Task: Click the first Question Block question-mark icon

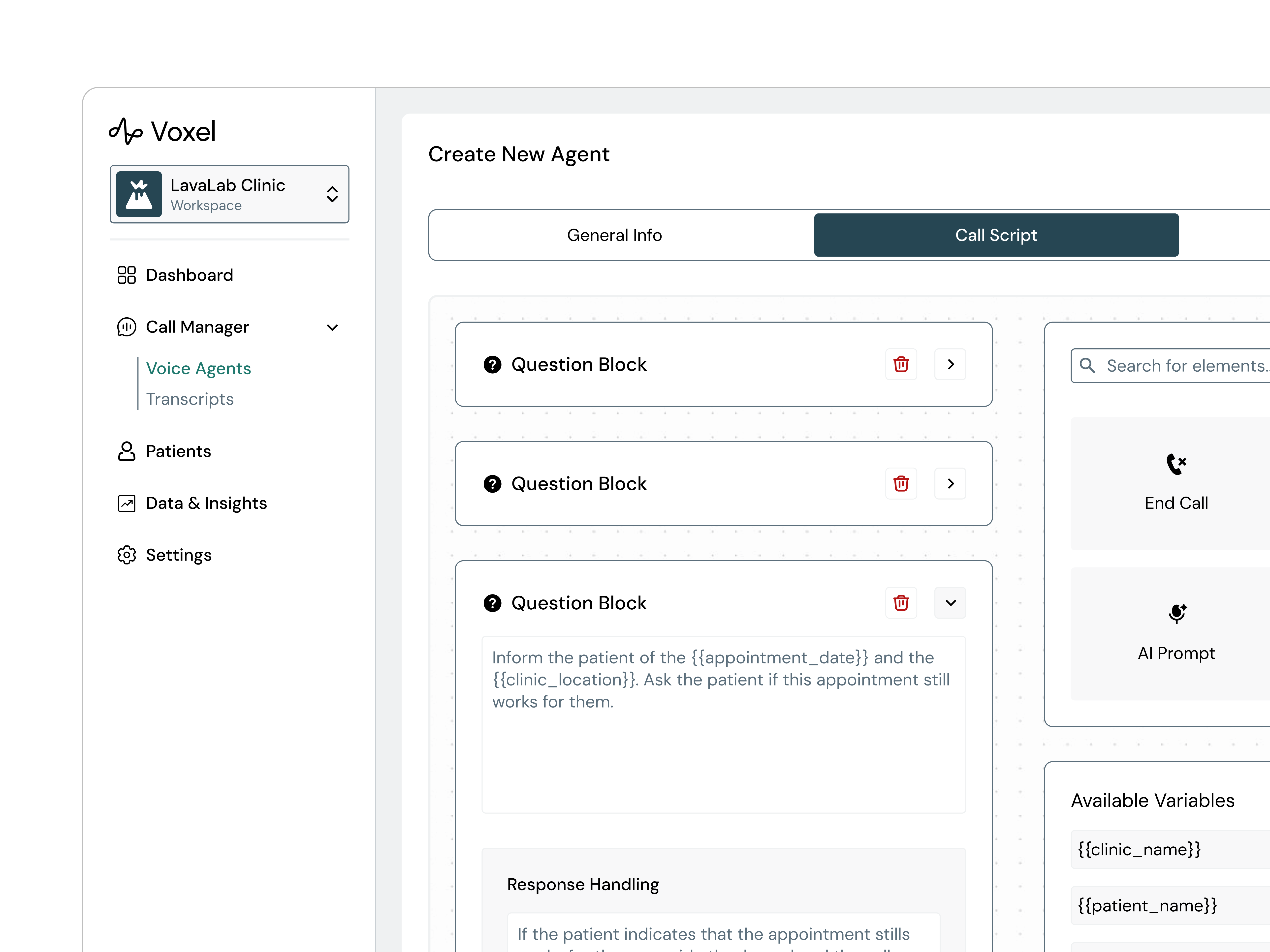Action: tap(492, 364)
